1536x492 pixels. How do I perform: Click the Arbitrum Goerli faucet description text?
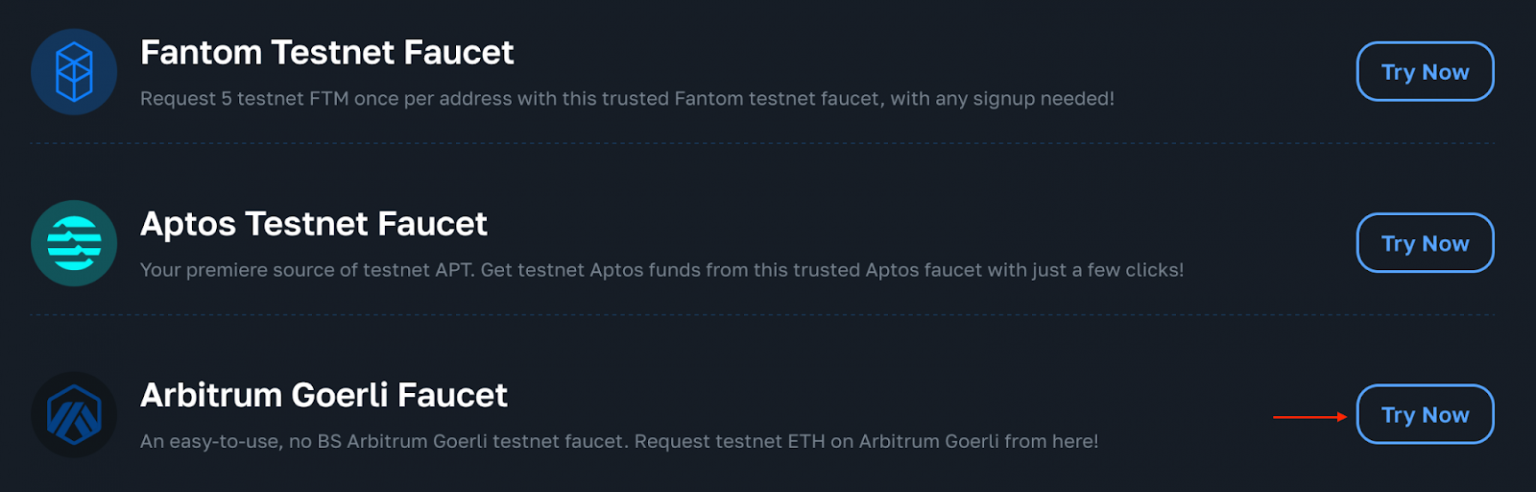(618, 441)
